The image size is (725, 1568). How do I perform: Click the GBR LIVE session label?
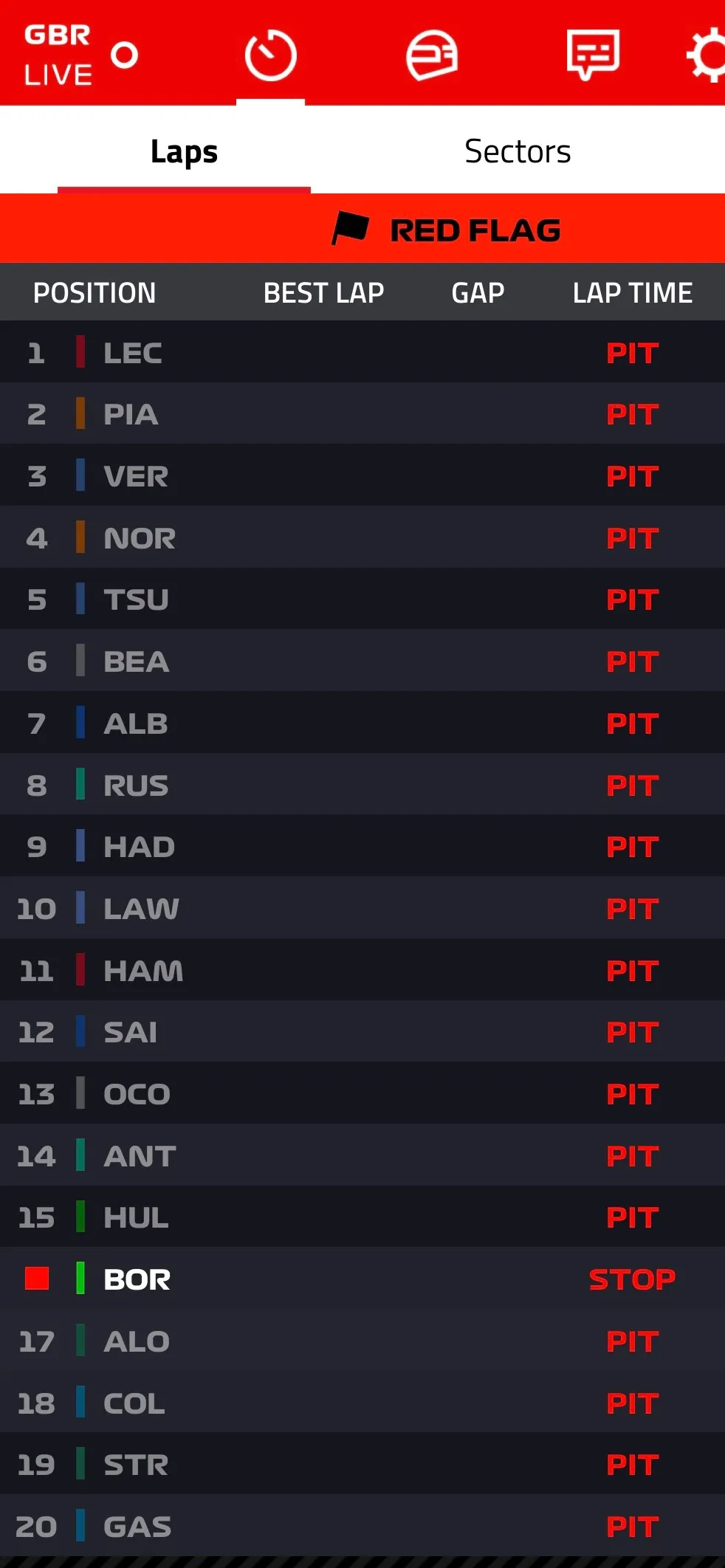tap(58, 55)
